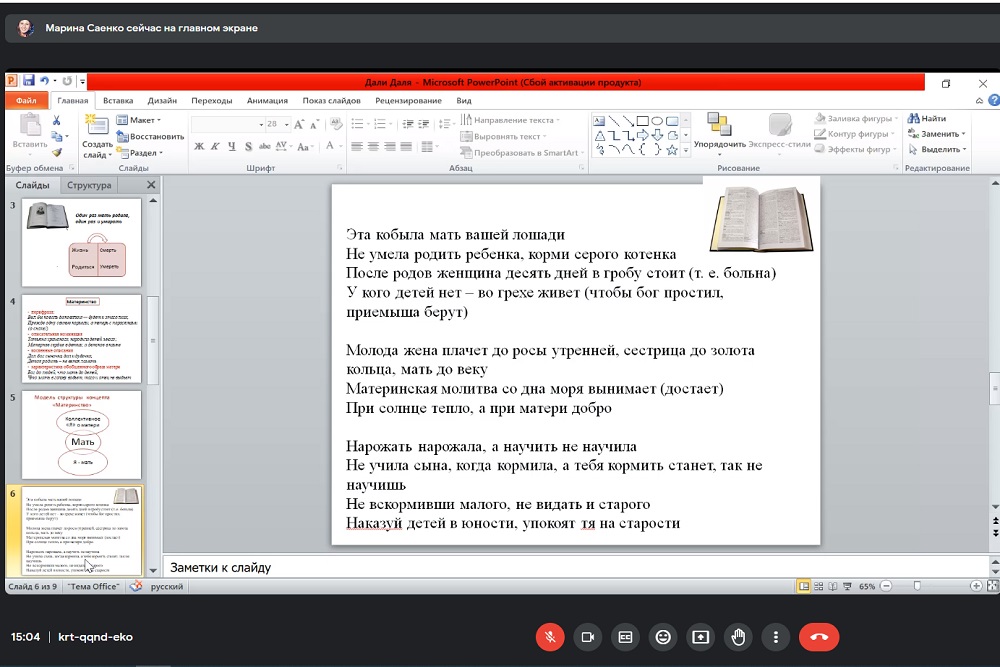Click the Create slide (Создать слайд) icon
This screenshot has height=667, width=1000.
tap(97, 125)
